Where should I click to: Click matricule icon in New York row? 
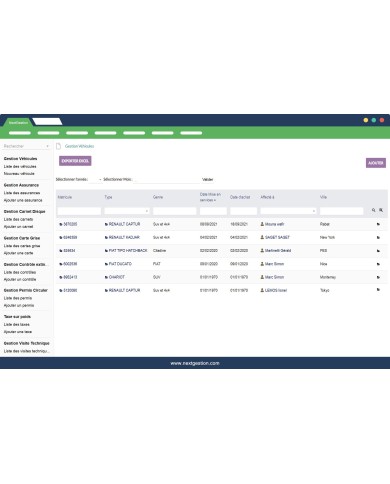(x=61, y=237)
